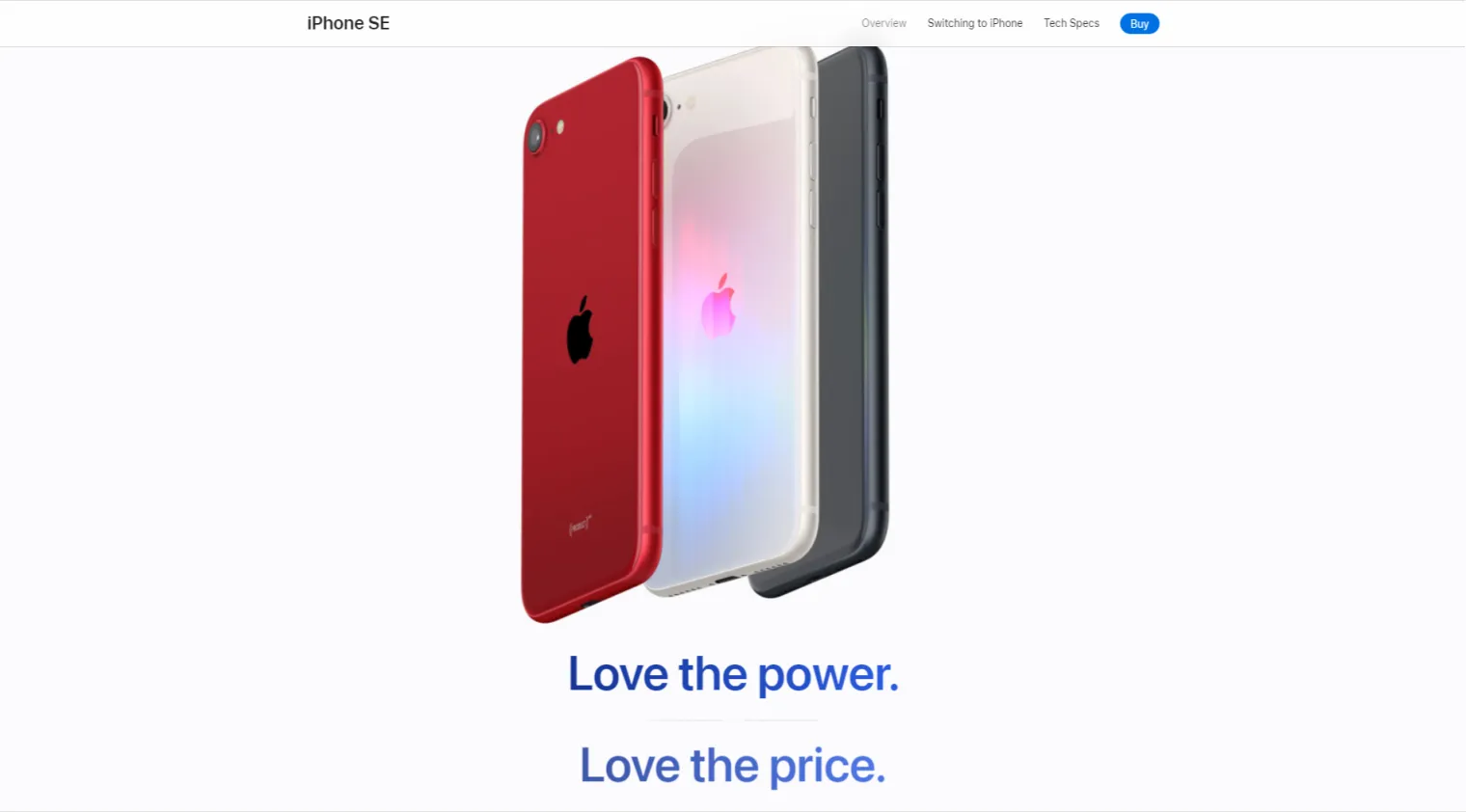
Task: Click the blue Buy button
Action: point(1139,23)
